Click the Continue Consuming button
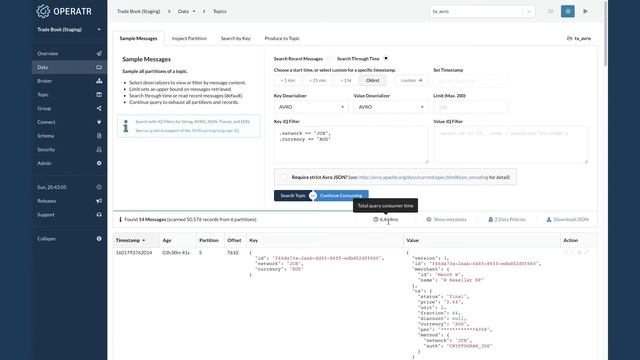Screen dimensions: 640x360 click(341, 196)
